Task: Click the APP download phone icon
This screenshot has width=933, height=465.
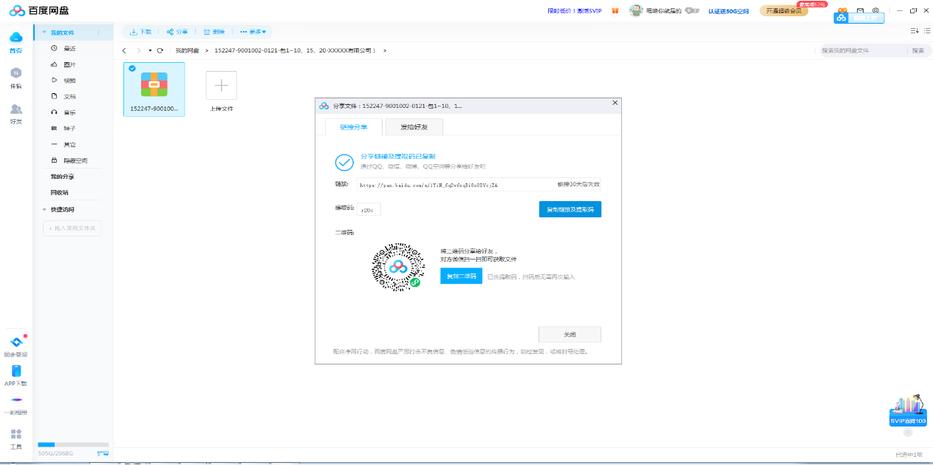Action: tap(16, 371)
